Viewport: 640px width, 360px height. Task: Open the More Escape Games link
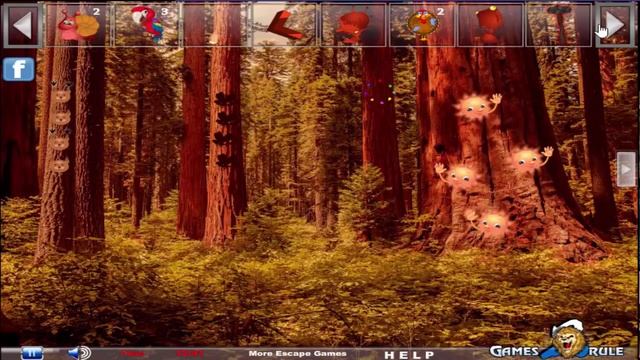298,353
